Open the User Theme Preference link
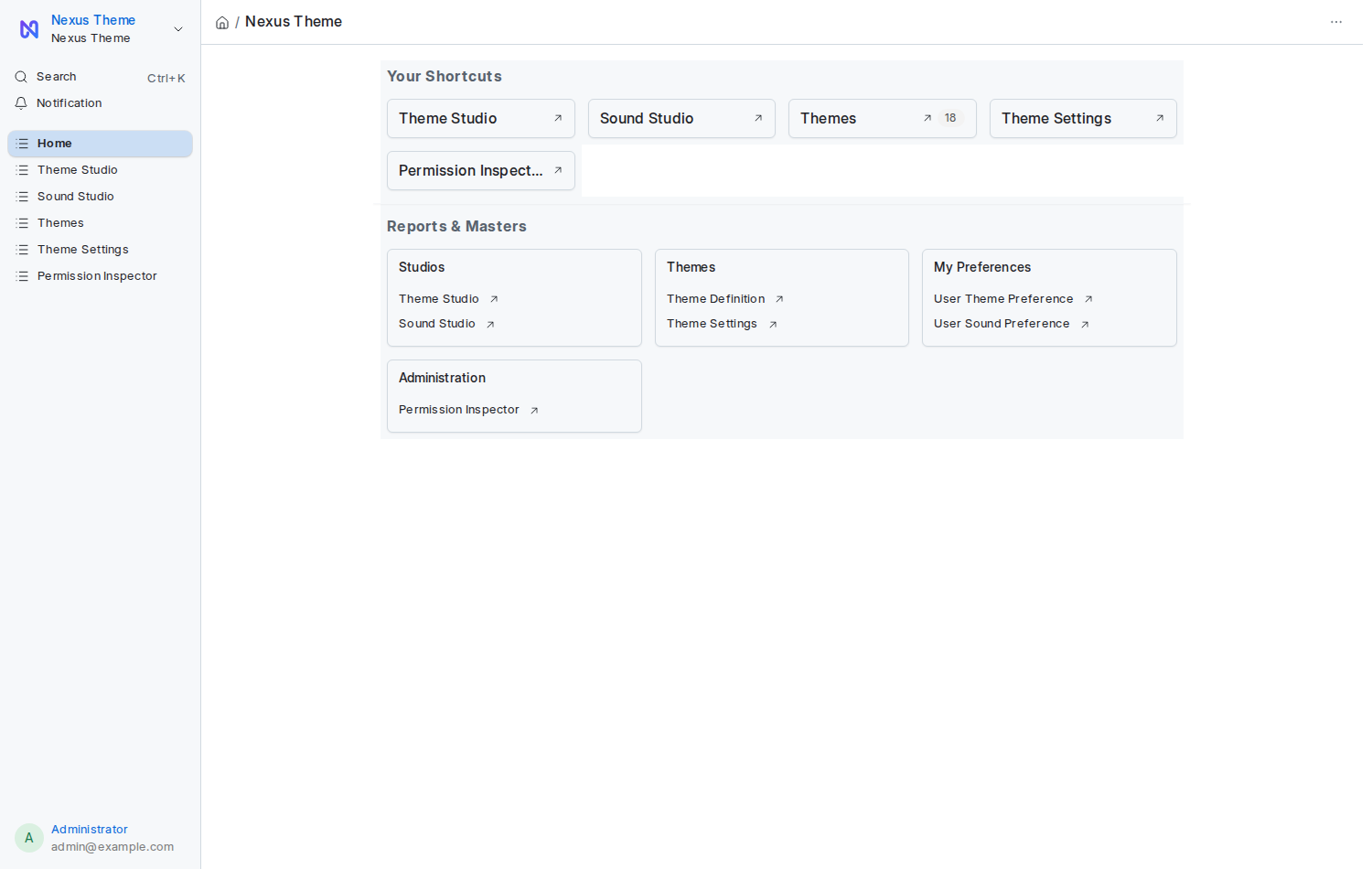 point(1003,299)
